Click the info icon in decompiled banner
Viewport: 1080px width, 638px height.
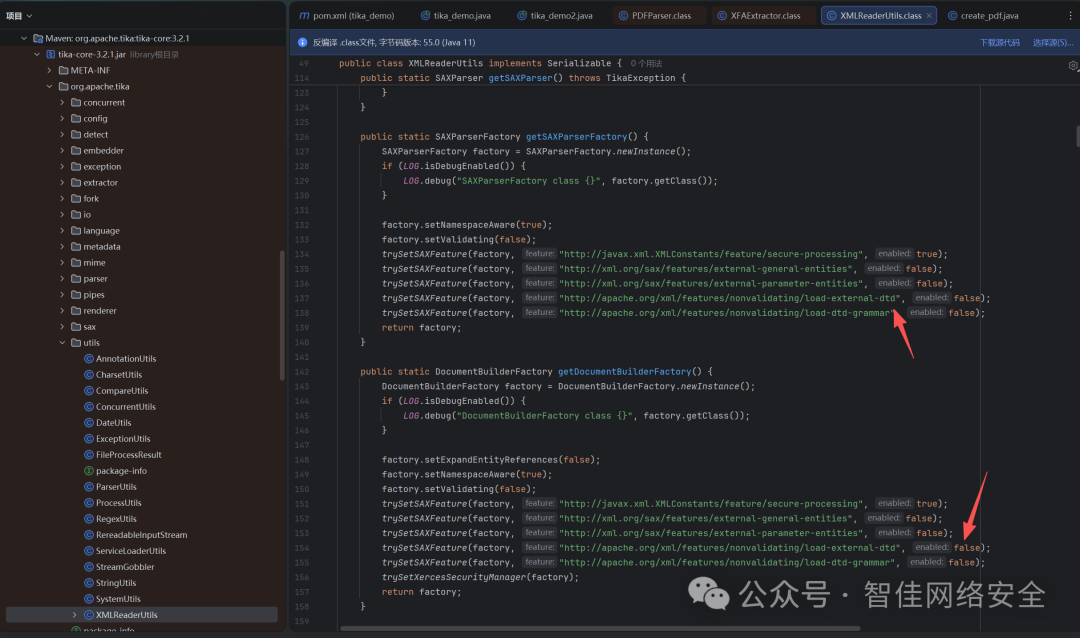point(303,43)
